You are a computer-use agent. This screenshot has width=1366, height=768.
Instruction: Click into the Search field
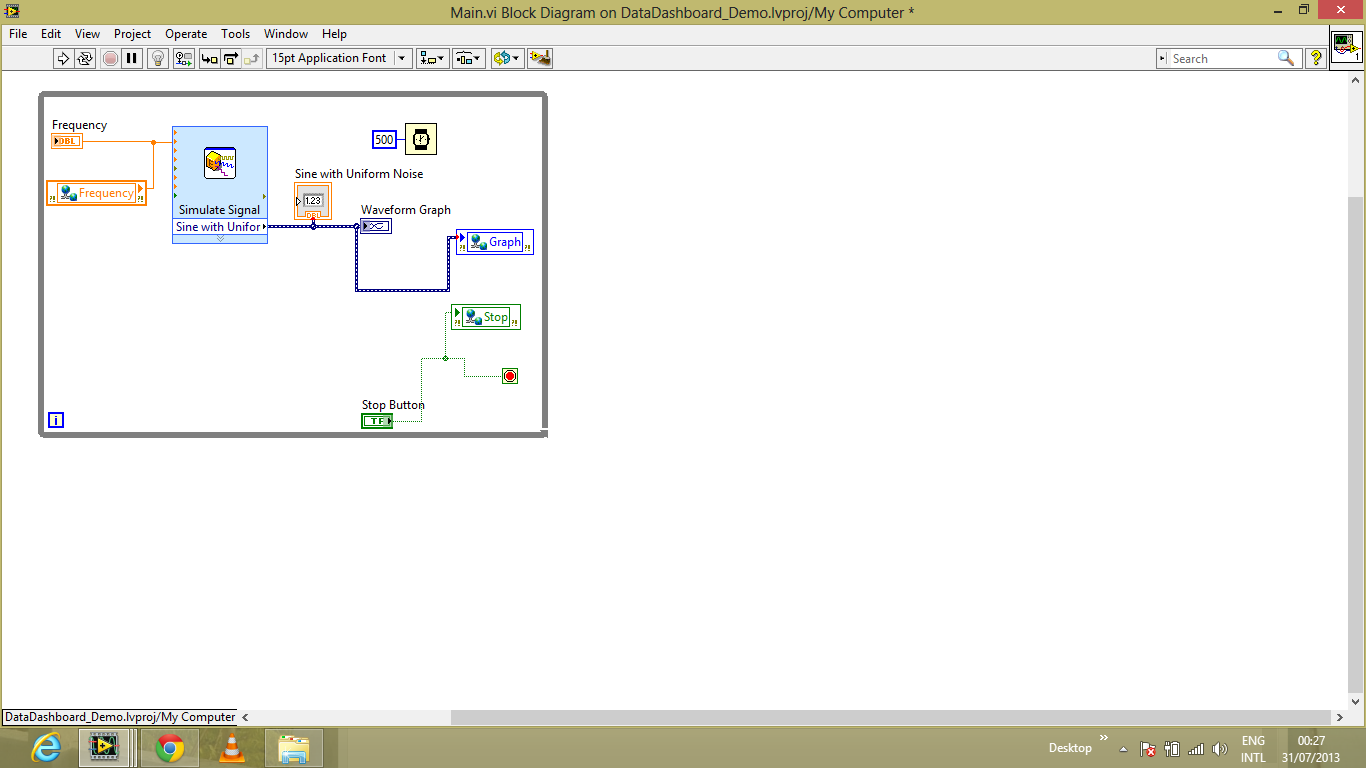click(1222, 58)
